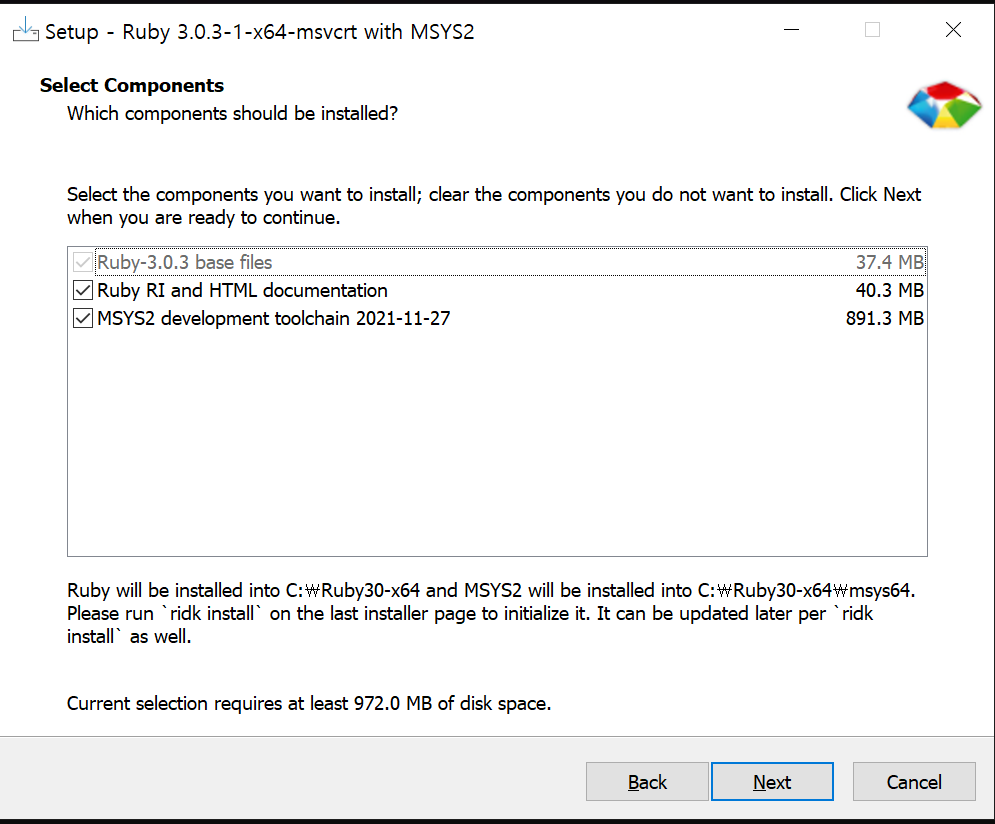Image resolution: width=995 pixels, height=824 pixels.
Task: Click the Select Components heading
Action: click(x=132, y=86)
